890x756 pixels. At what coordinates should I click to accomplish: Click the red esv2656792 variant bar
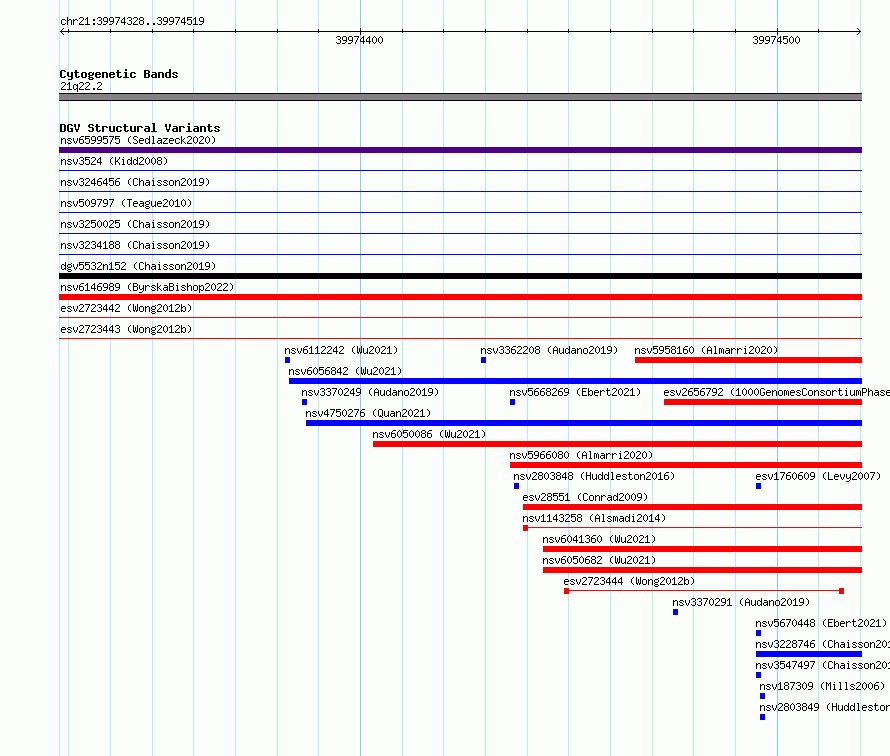[763, 402]
